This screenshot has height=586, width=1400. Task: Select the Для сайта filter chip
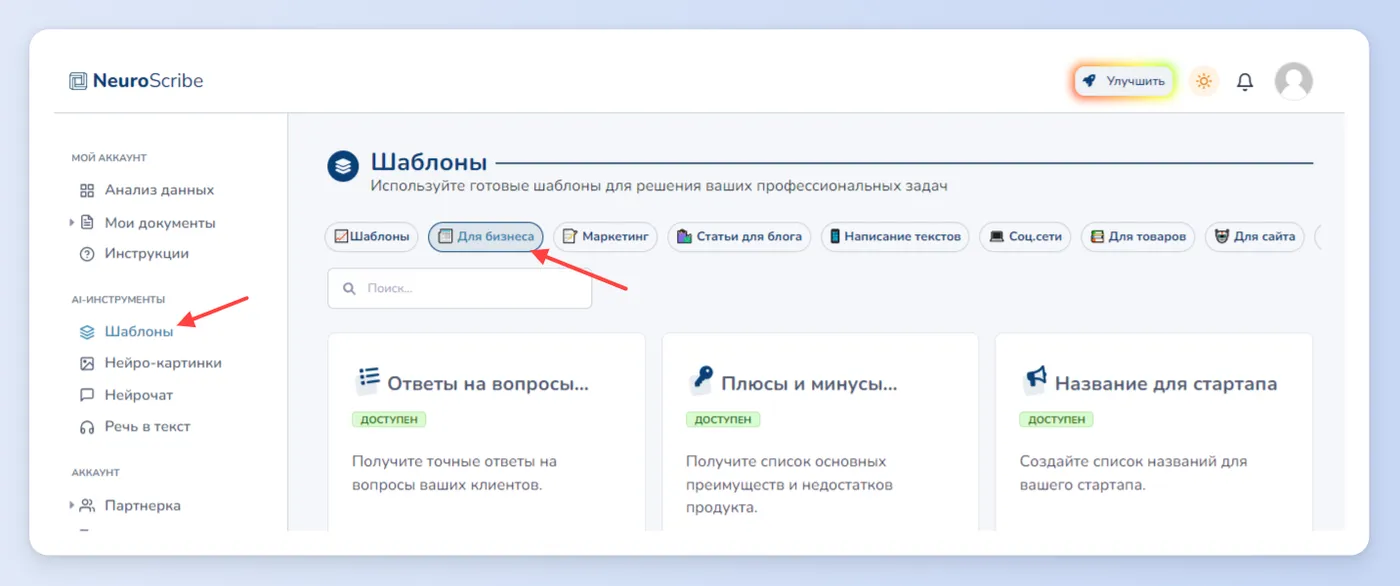click(1254, 237)
